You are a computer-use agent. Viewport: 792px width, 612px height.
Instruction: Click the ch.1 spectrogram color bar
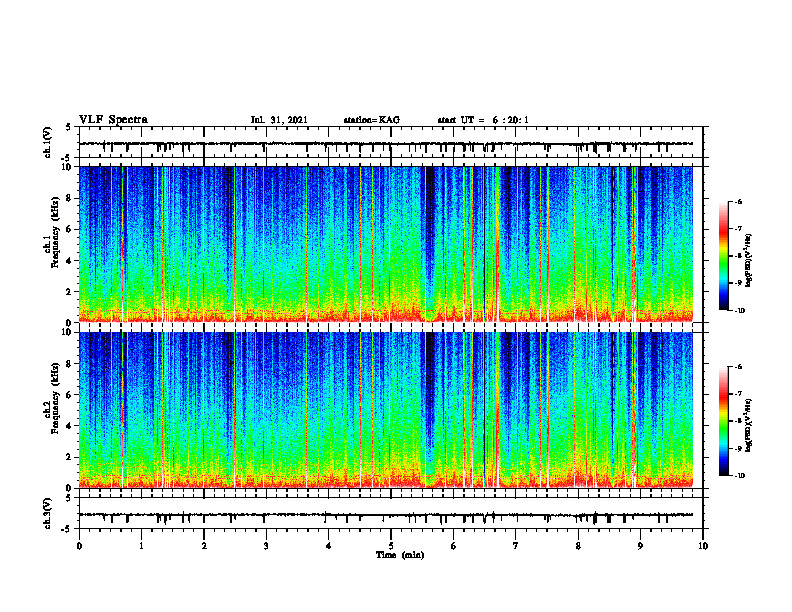(x=724, y=256)
